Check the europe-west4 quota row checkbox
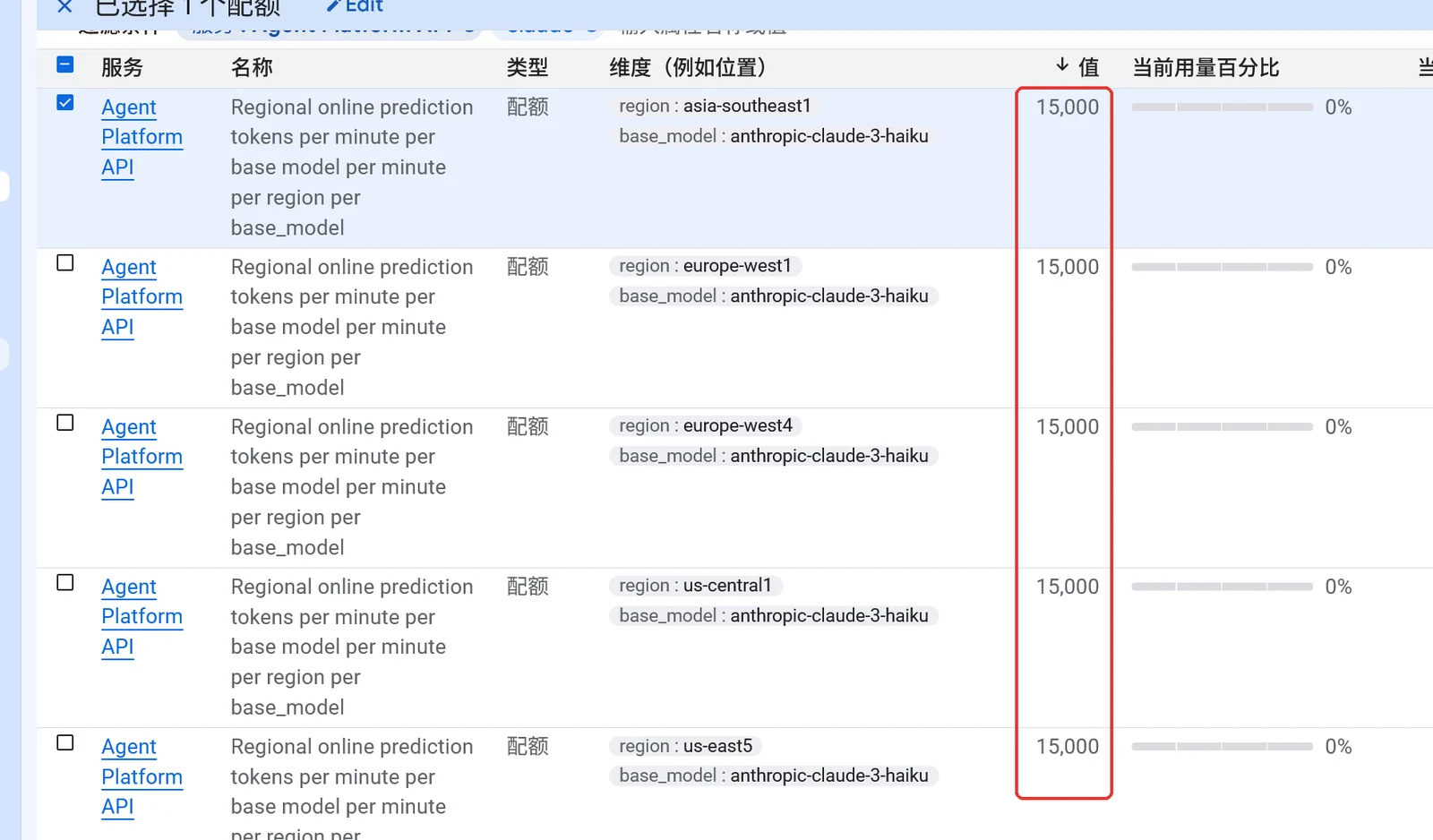1433x840 pixels. [64, 422]
